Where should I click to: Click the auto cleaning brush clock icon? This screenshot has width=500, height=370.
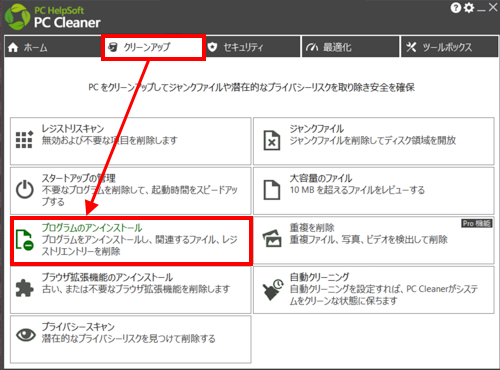(x=273, y=290)
